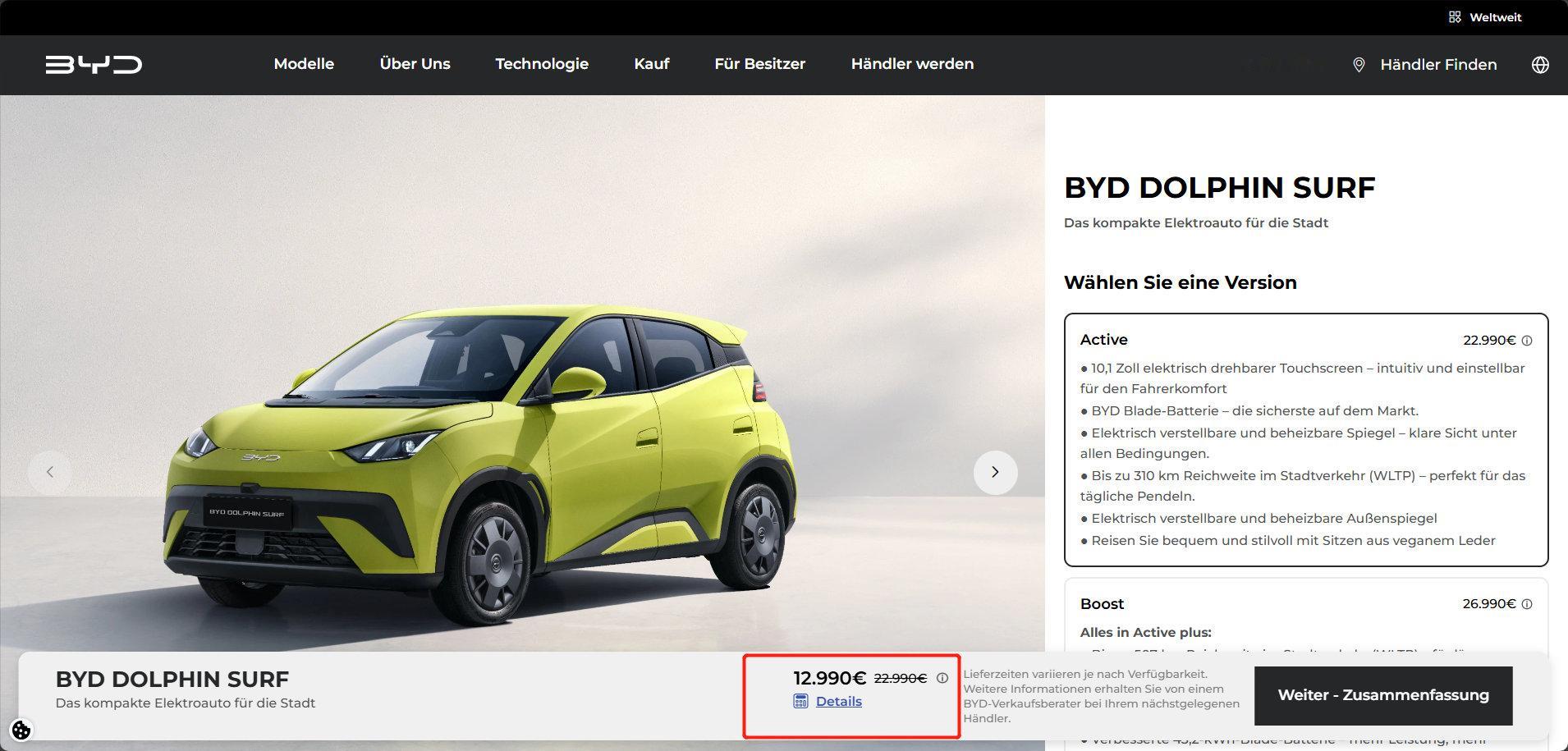1568x751 pixels.
Task: Open the Händler werden menu item
Action: point(912,64)
